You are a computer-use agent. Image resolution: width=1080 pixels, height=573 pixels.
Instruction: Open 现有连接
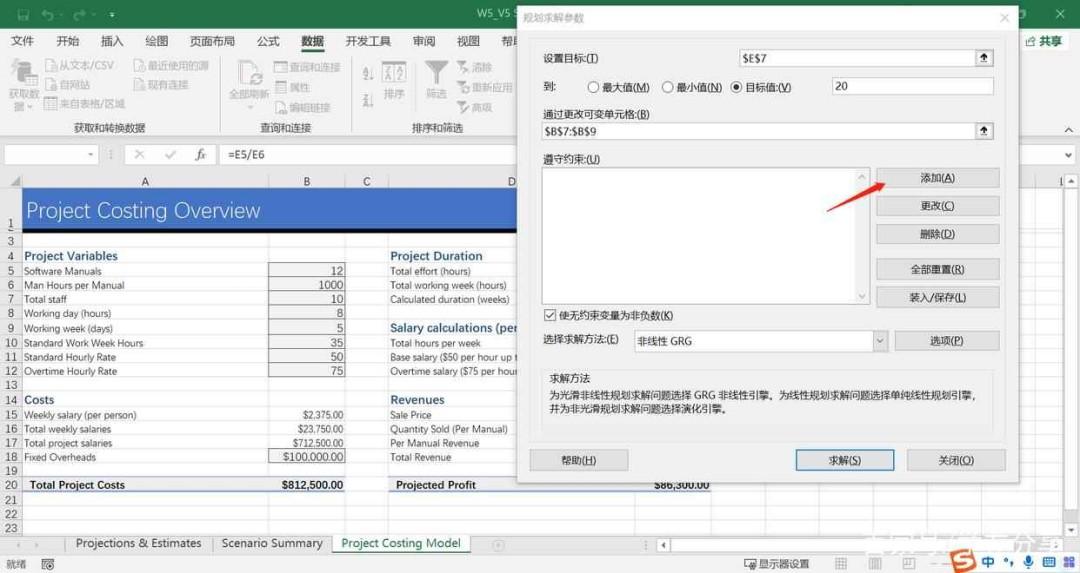160,85
